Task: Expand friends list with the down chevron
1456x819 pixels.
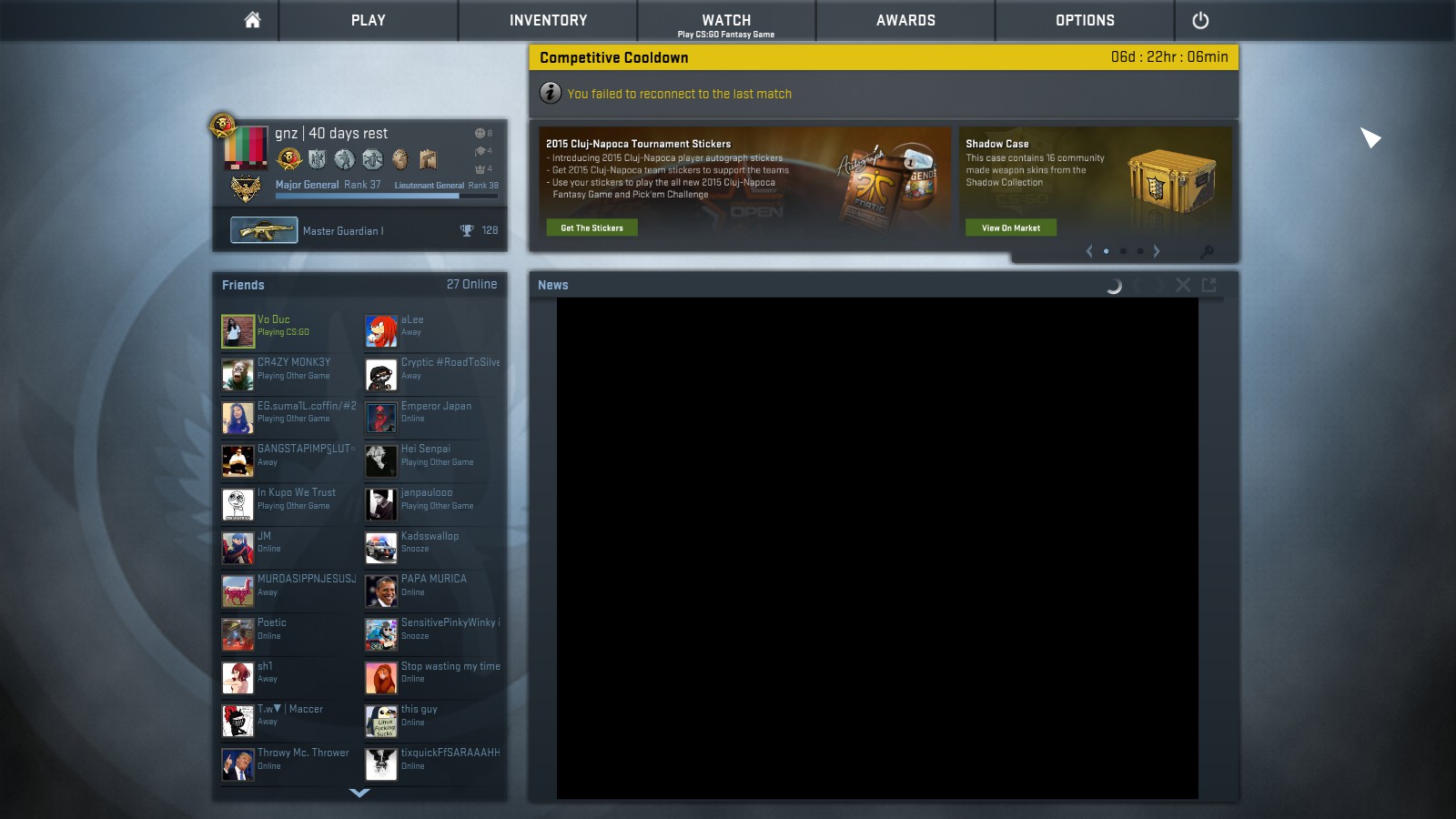Action: pos(359,793)
